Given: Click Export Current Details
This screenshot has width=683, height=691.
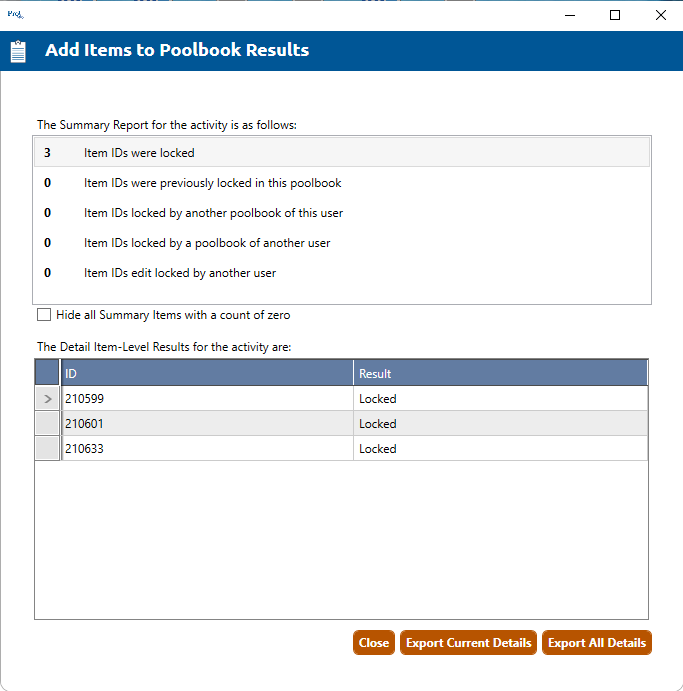Looking at the screenshot, I should click(468, 643).
